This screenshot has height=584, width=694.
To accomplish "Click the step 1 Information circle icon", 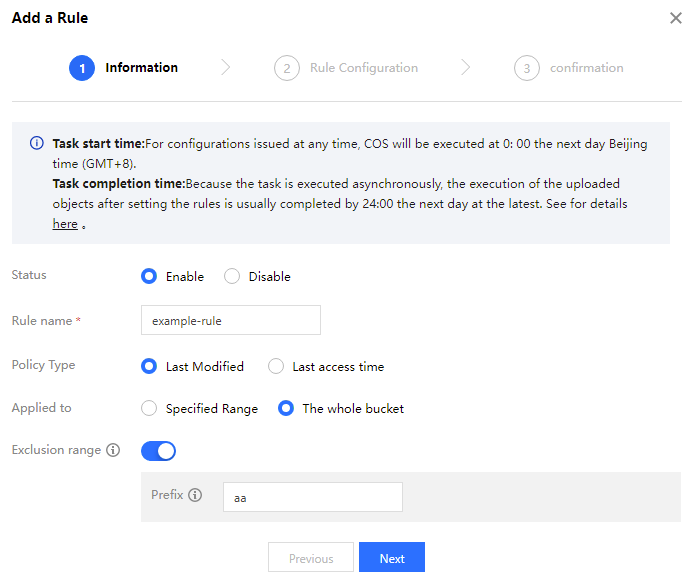I will pyautogui.click(x=81, y=68).
